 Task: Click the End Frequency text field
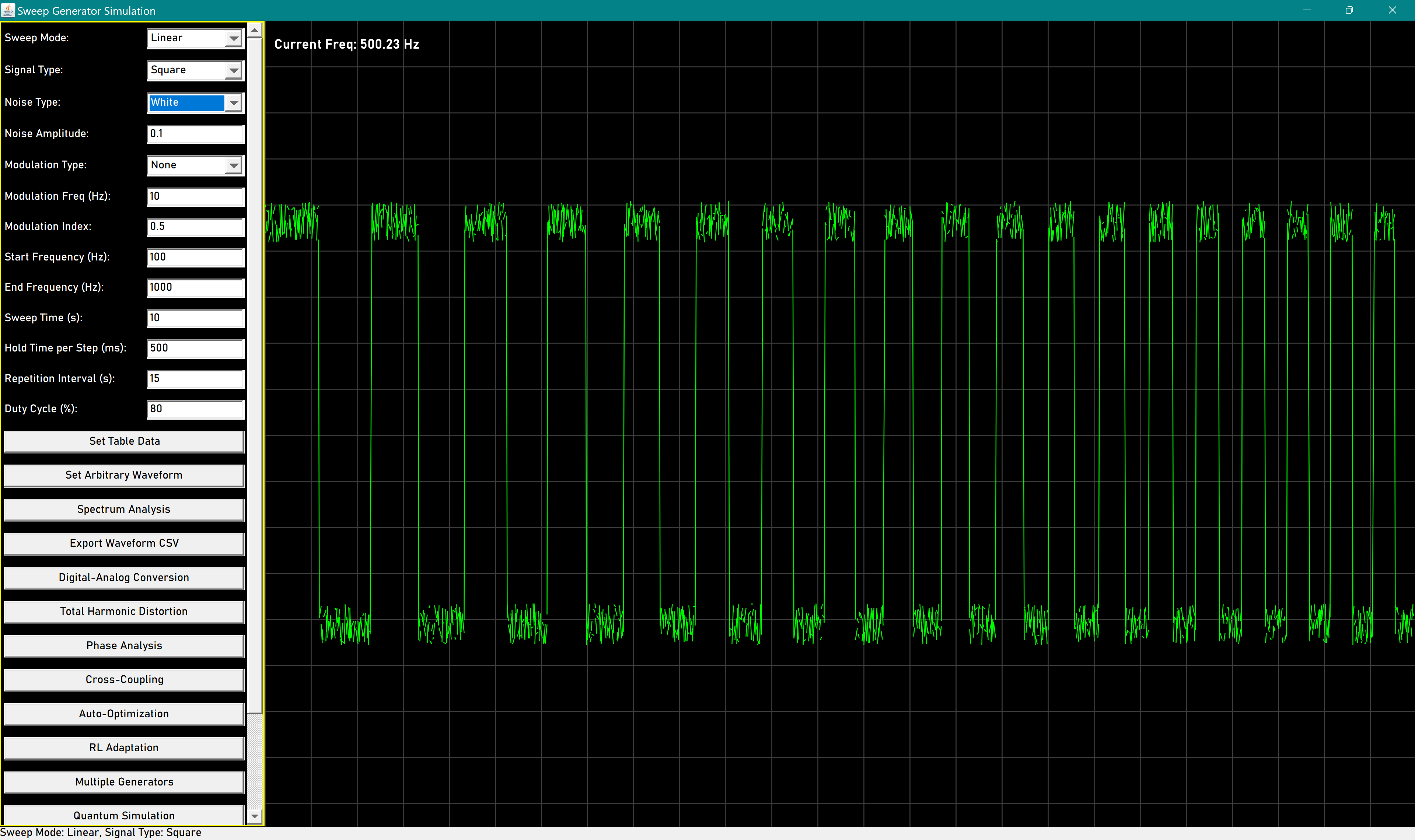point(195,287)
